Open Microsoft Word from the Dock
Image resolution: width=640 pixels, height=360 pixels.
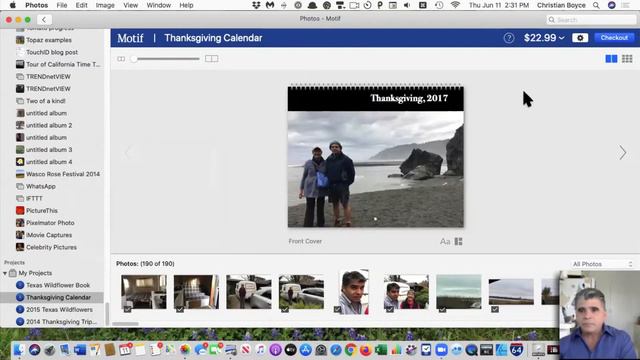(x=80, y=350)
